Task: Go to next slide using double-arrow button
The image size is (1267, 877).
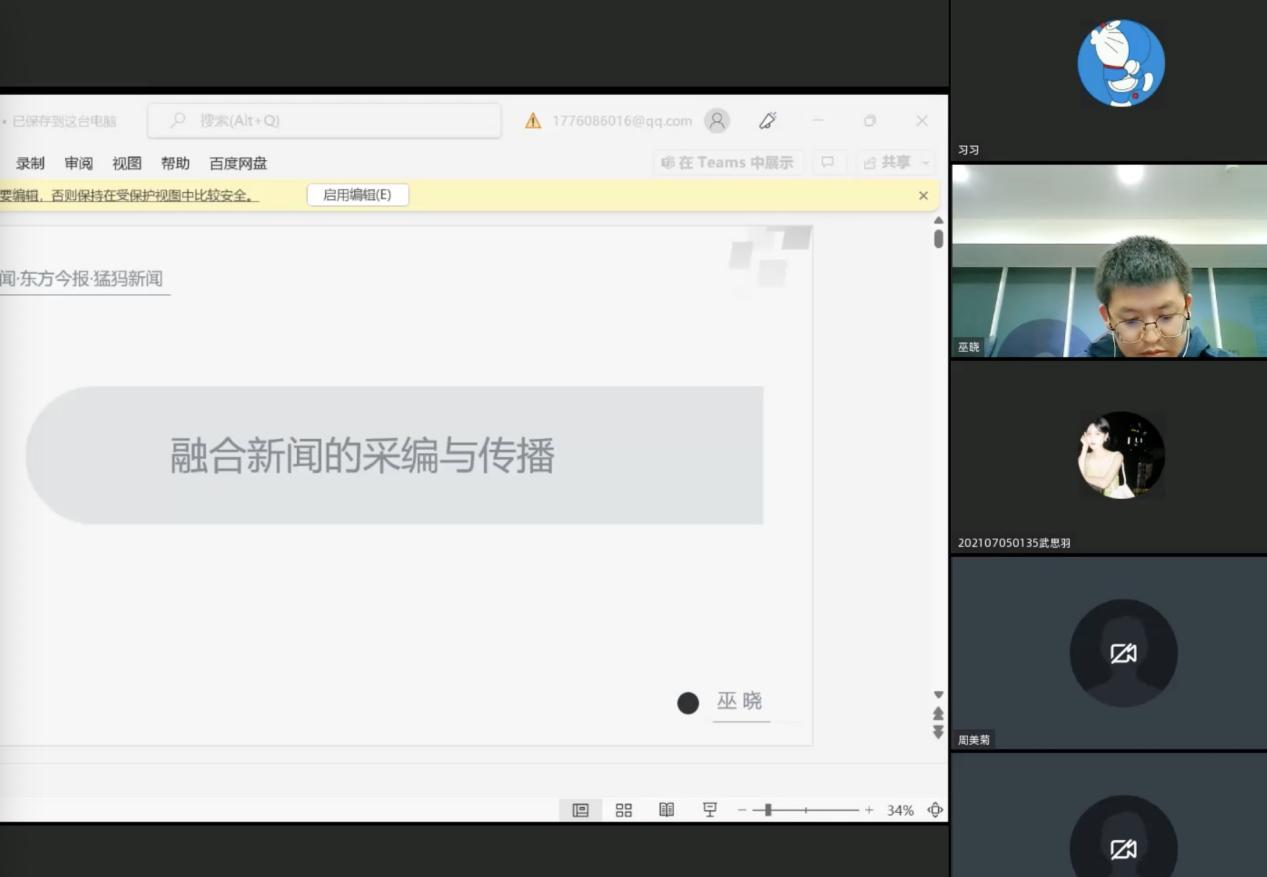Action: pos(938,732)
